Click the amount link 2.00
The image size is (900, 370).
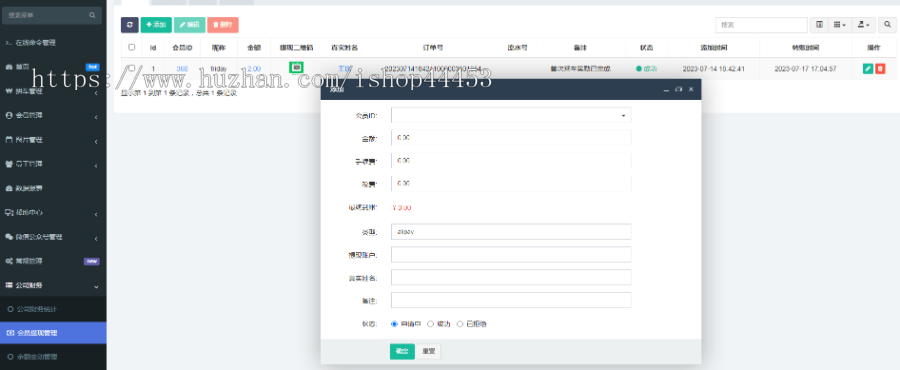click(x=254, y=69)
